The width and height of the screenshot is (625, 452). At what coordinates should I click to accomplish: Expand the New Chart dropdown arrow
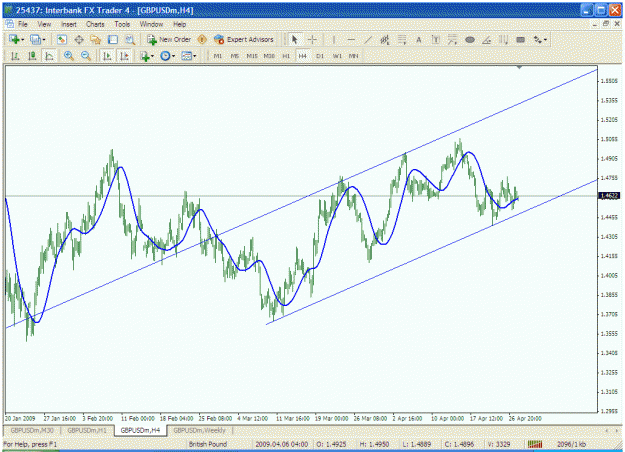[x=22, y=40]
